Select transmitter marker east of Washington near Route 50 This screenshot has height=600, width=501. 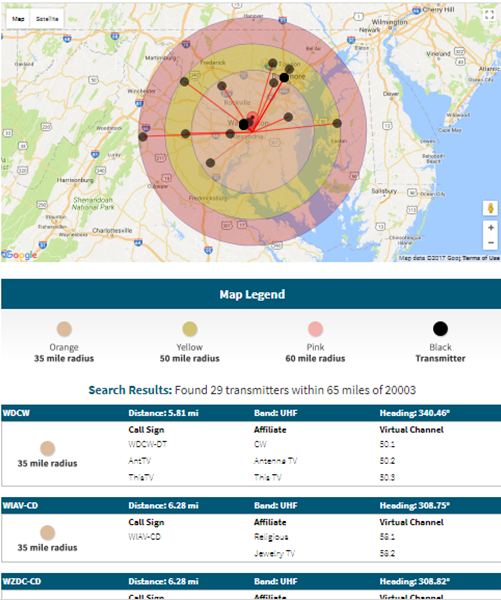289,117
